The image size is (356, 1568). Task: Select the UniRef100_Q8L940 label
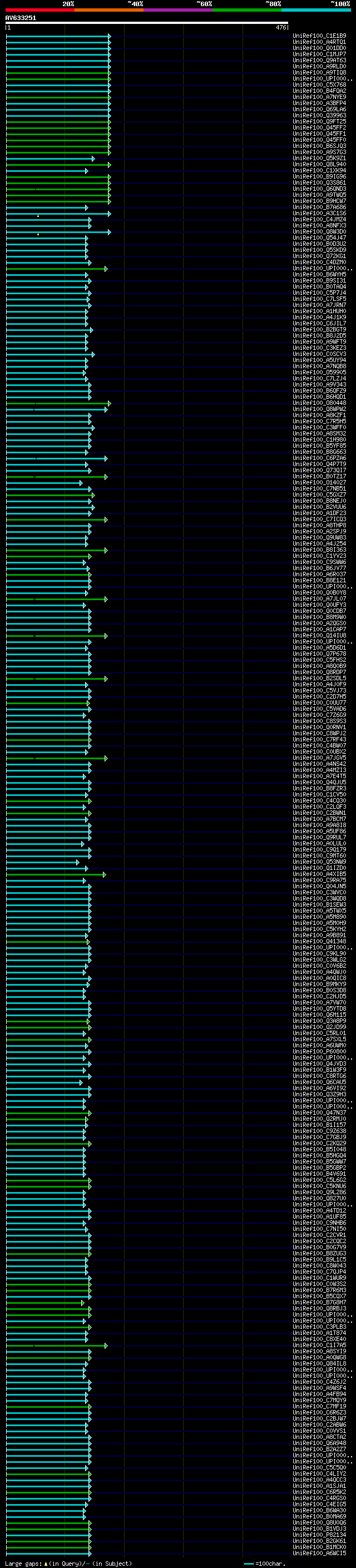point(319,164)
